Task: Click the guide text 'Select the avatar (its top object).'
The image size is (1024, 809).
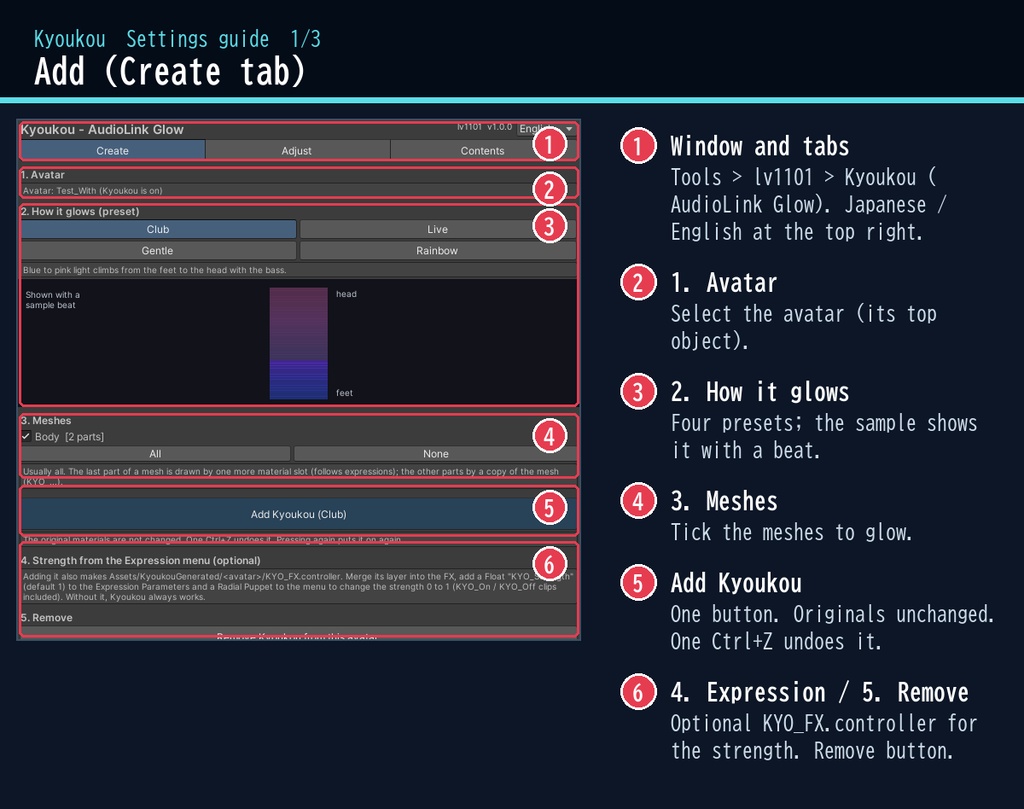Action: coord(804,327)
